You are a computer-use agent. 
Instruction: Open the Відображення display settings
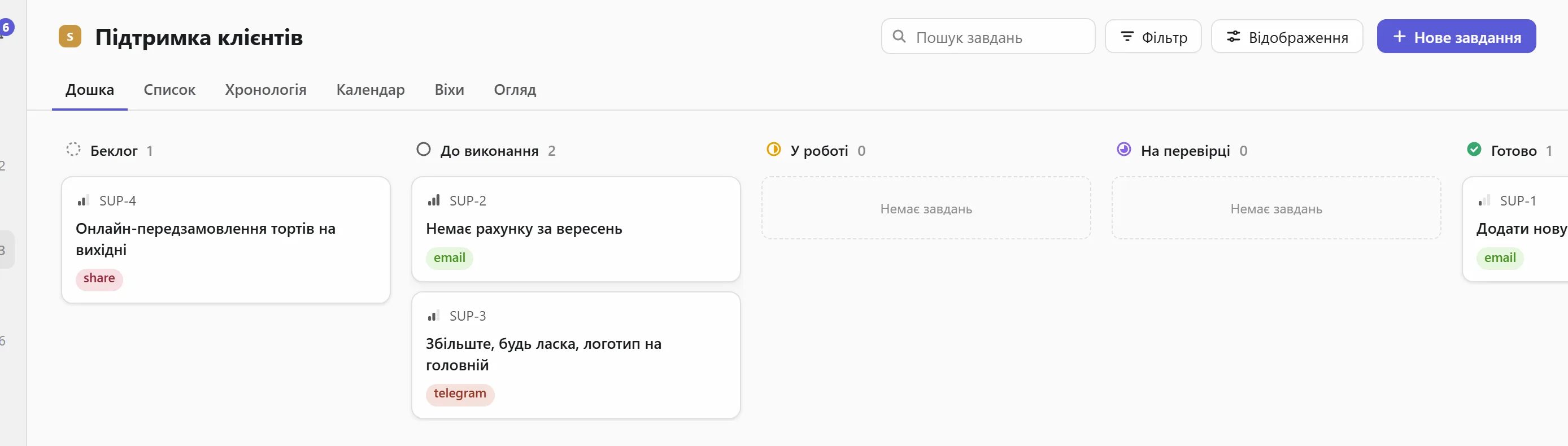point(1287,37)
